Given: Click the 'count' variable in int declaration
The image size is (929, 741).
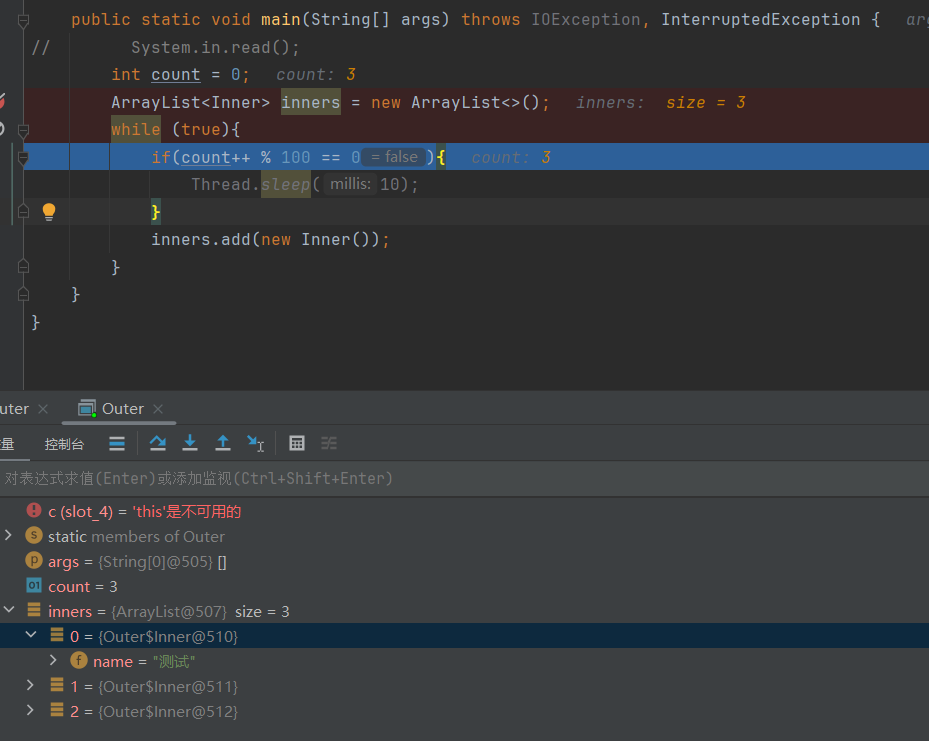Looking at the screenshot, I should coord(175,75).
